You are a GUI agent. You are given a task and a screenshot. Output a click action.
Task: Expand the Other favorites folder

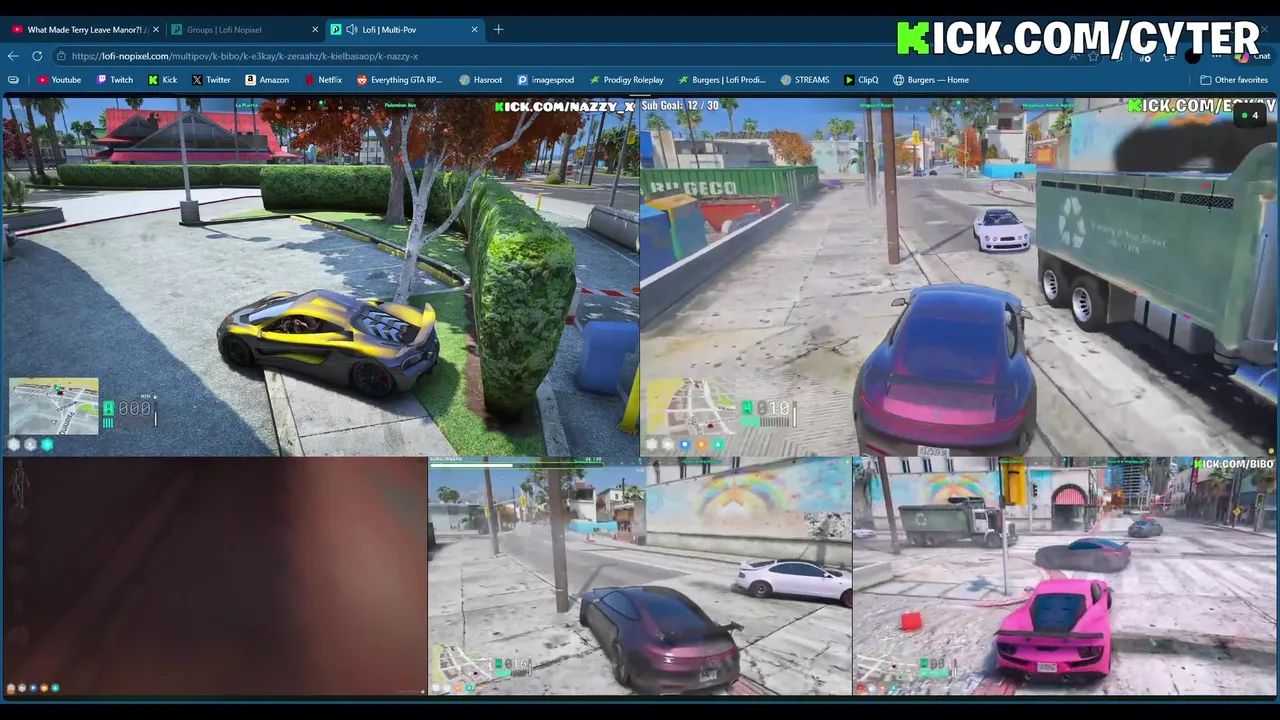(1234, 80)
